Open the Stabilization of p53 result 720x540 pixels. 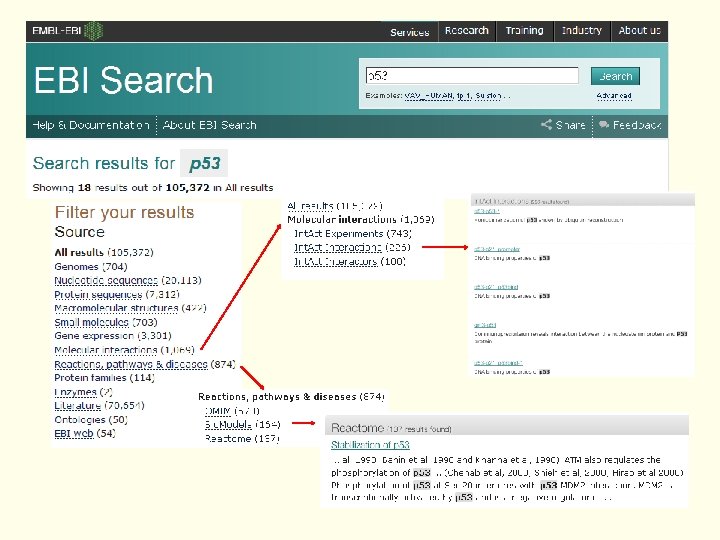pyautogui.click(x=370, y=445)
